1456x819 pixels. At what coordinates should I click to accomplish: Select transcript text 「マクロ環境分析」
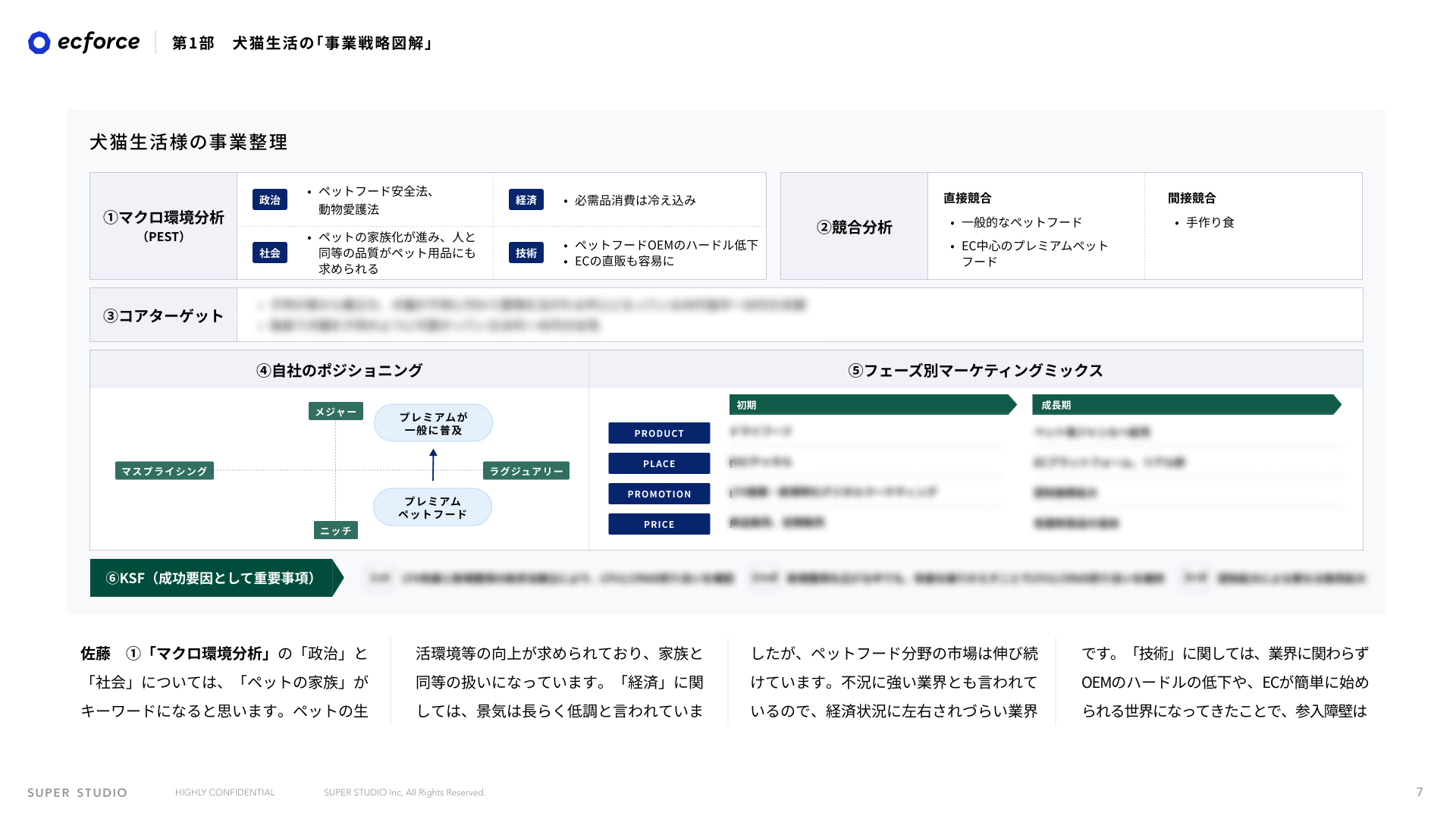[x=207, y=654]
